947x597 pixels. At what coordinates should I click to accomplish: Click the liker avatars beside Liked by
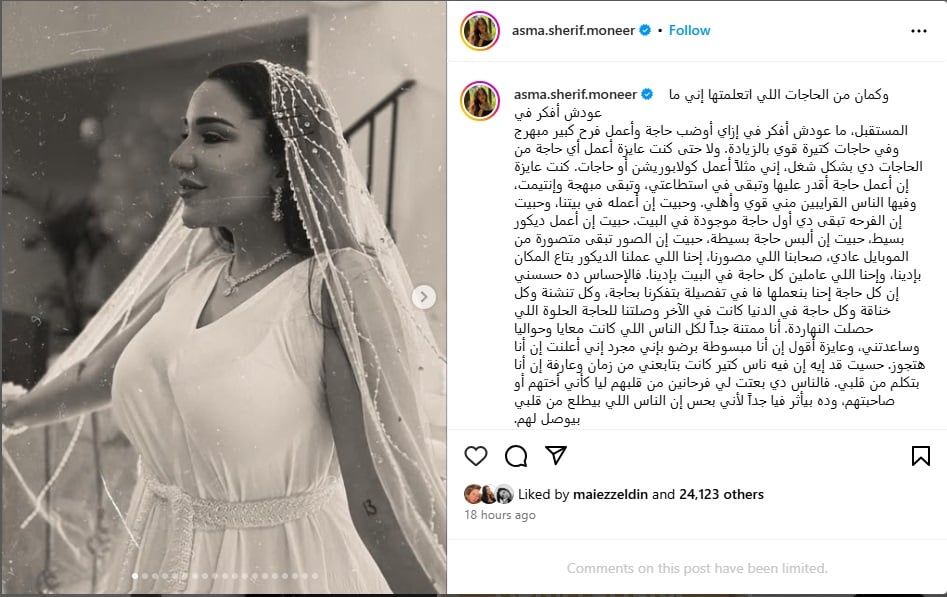pyautogui.click(x=489, y=494)
